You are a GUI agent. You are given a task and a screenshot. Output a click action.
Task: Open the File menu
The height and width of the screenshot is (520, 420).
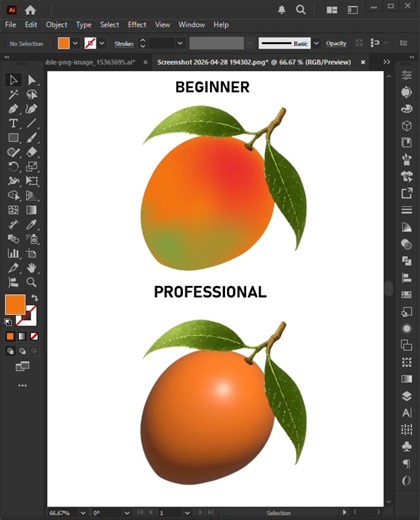coord(10,25)
